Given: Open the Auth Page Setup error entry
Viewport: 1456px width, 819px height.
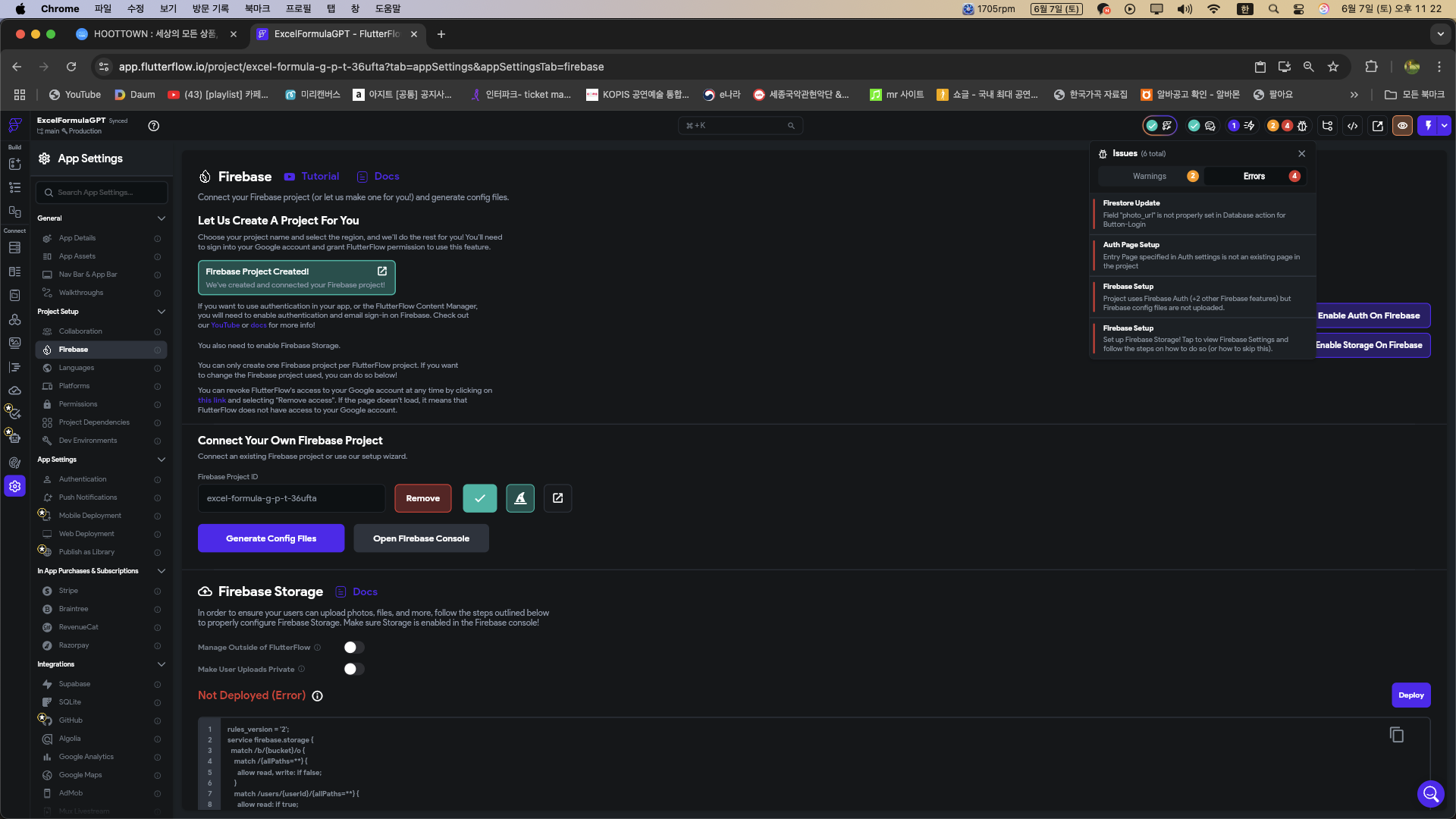Looking at the screenshot, I should coord(1203,256).
